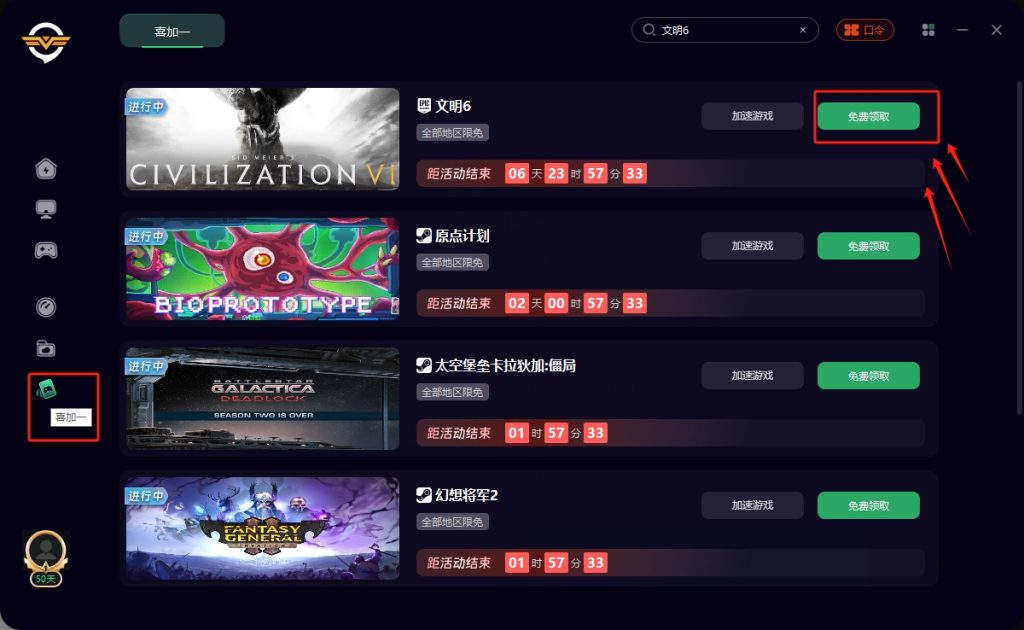Click the monitor icon in the sidebar

coord(46,210)
